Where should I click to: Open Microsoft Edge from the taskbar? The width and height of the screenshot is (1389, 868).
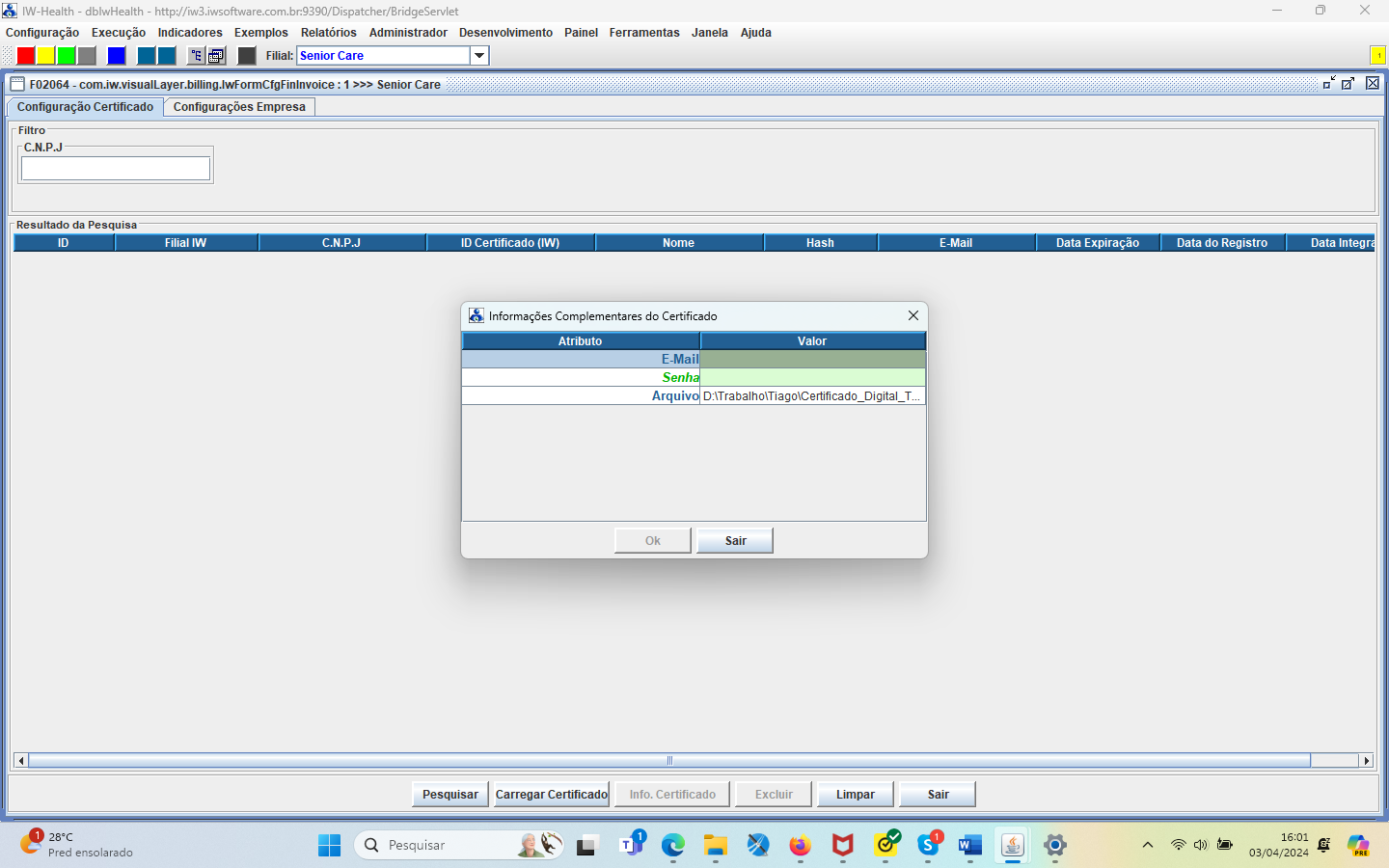click(672, 846)
